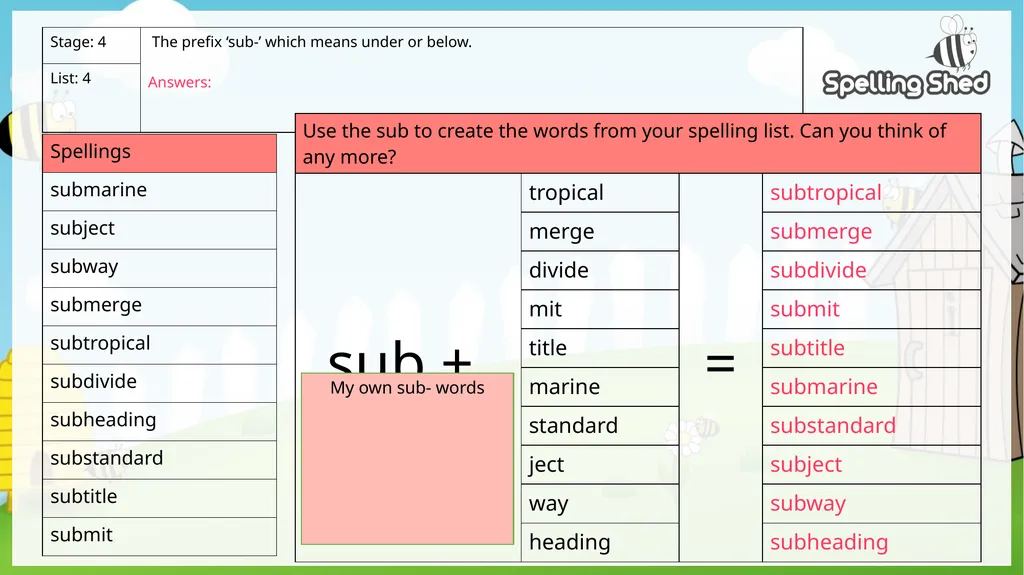1024x575 pixels.
Task: Click the root word 'tropical' cell
Action: tap(600, 193)
